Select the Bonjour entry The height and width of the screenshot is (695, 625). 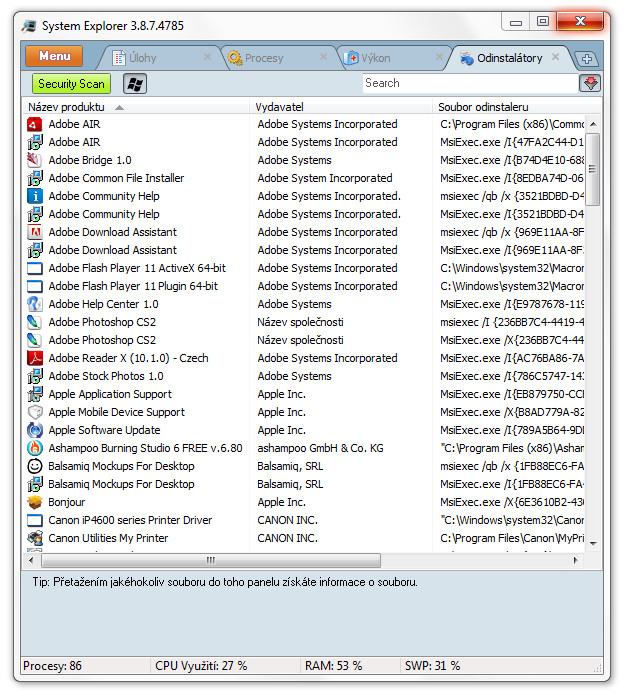coord(66,502)
